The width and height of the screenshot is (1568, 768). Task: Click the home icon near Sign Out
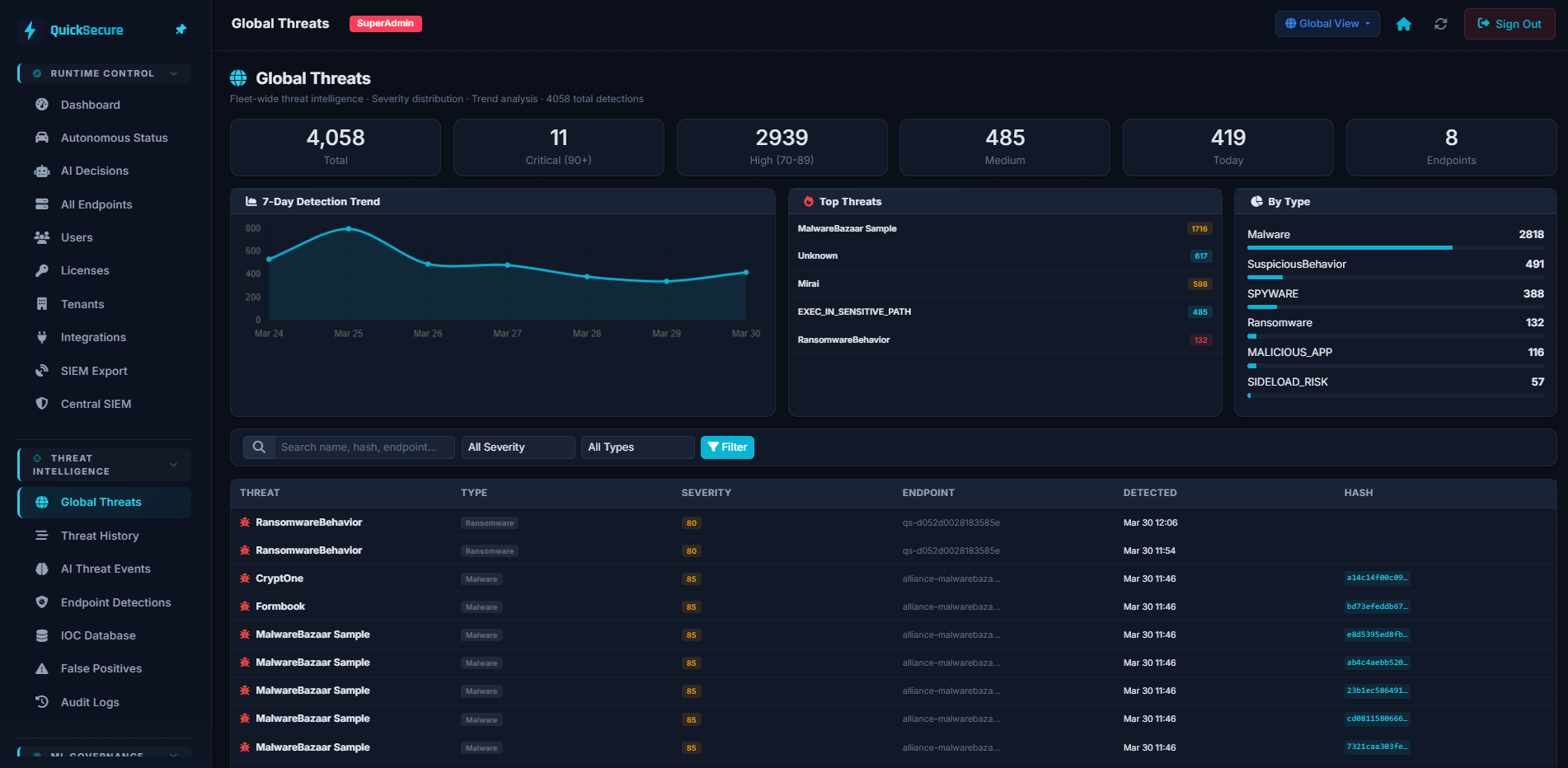[x=1403, y=24]
